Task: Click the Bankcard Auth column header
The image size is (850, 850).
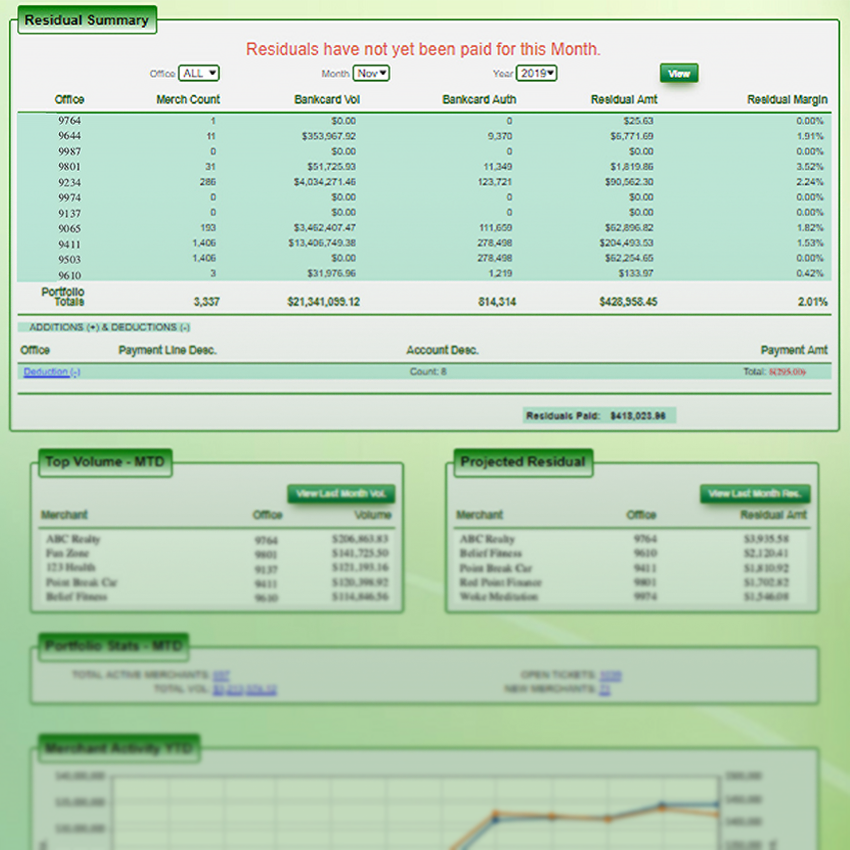Action: pos(479,100)
